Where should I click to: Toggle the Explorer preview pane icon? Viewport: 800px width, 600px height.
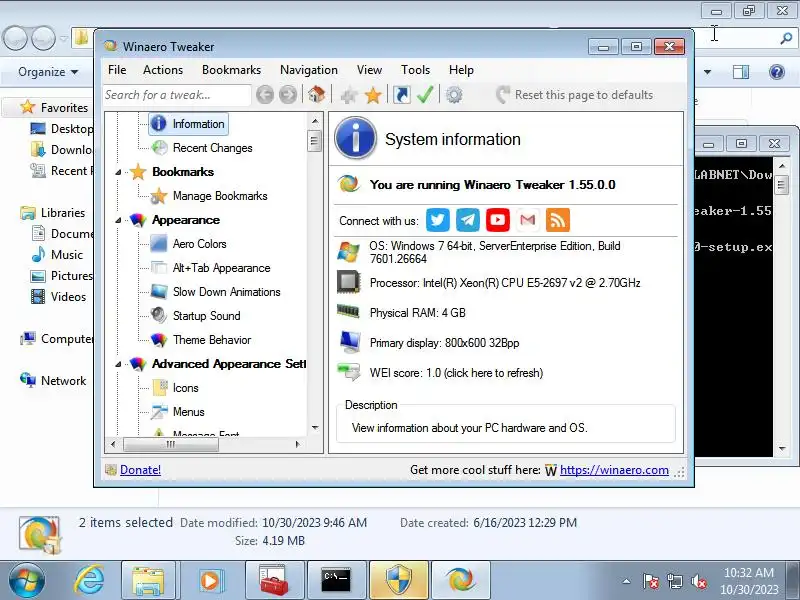(740, 72)
